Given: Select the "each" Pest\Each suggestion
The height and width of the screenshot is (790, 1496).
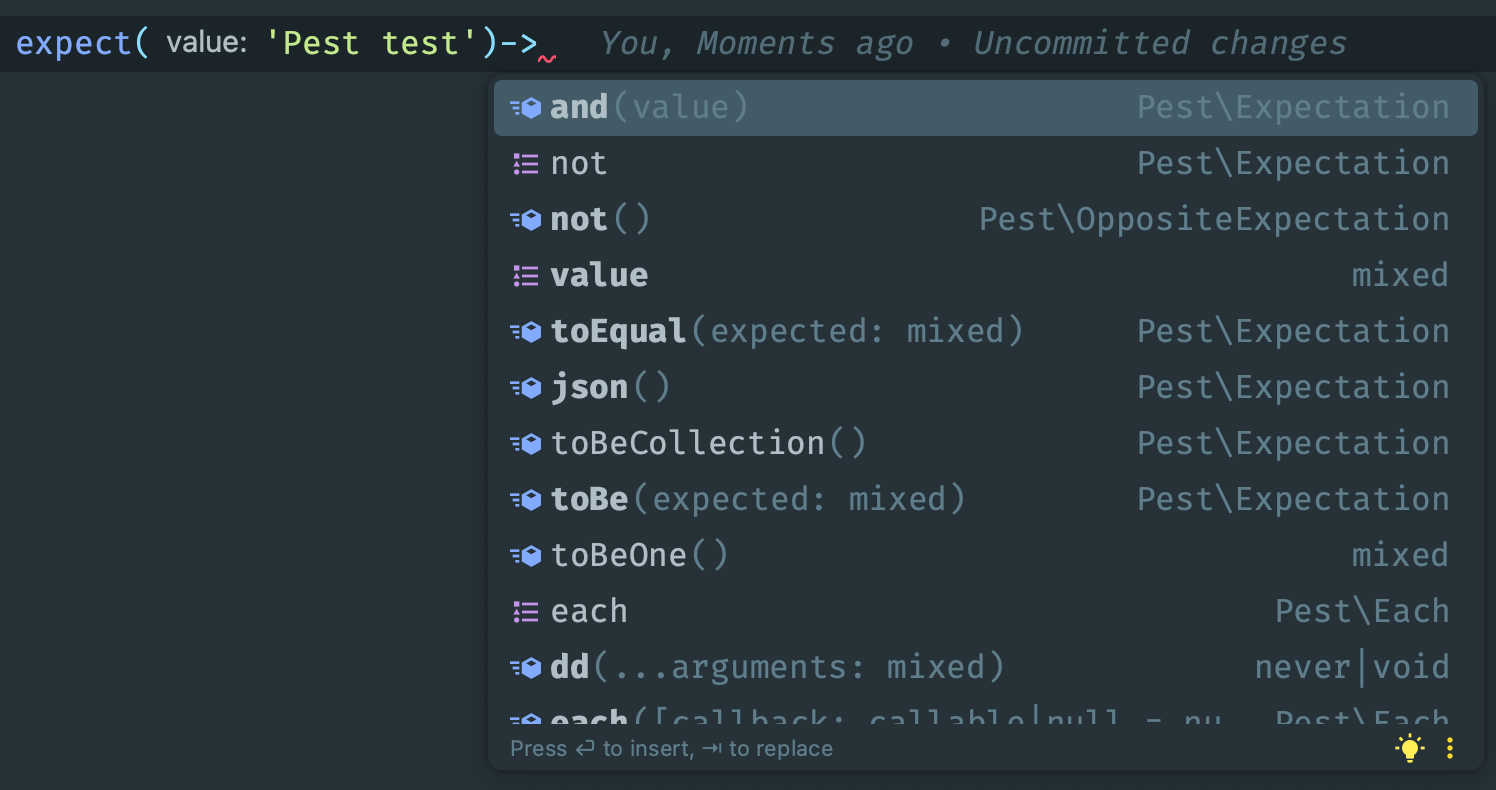Looking at the screenshot, I should tap(590, 611).
